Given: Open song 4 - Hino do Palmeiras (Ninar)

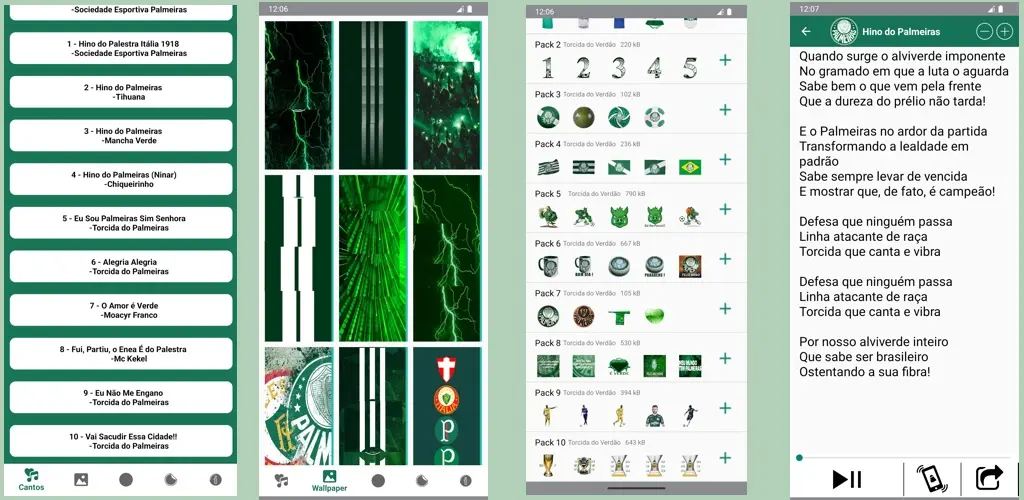Looking at the screenshot, I should tap(121, 180).
